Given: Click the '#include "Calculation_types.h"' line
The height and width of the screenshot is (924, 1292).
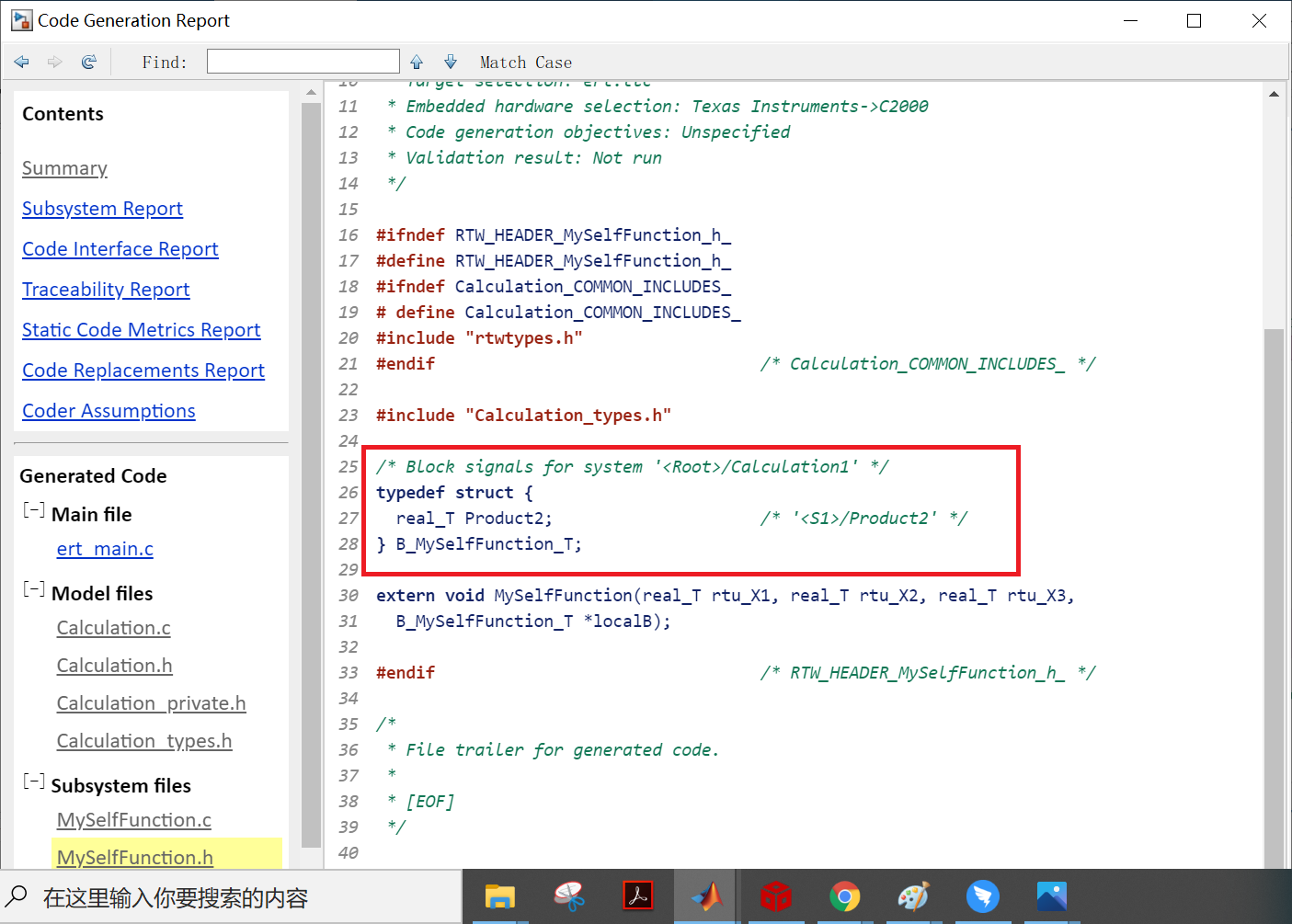Looking at the screenshot, I should [x=523, y=416].
